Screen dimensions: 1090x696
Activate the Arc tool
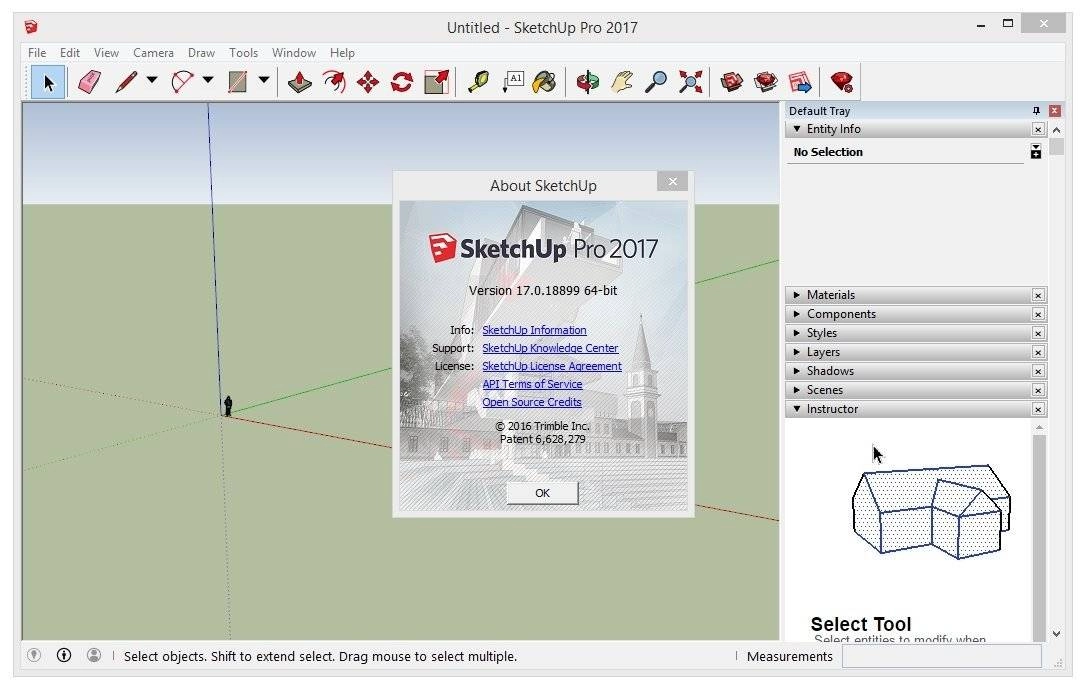click(x=182, y=83)
